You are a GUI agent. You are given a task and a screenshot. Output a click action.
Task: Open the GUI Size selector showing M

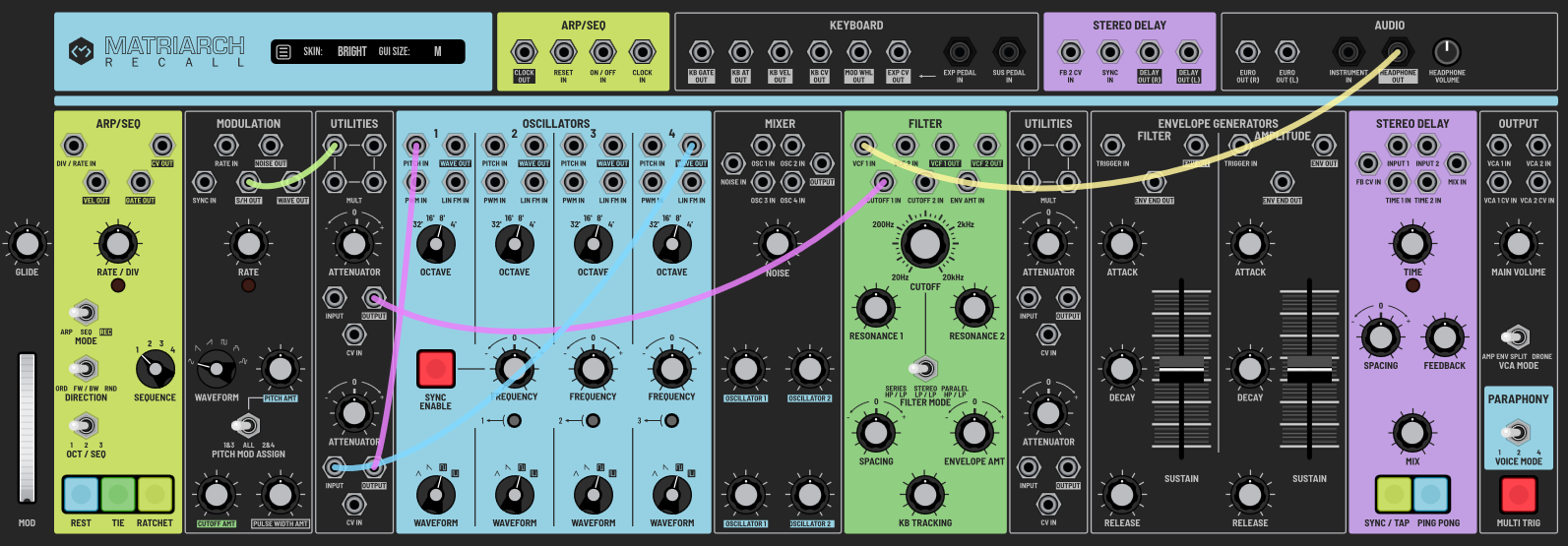point(437,52)
